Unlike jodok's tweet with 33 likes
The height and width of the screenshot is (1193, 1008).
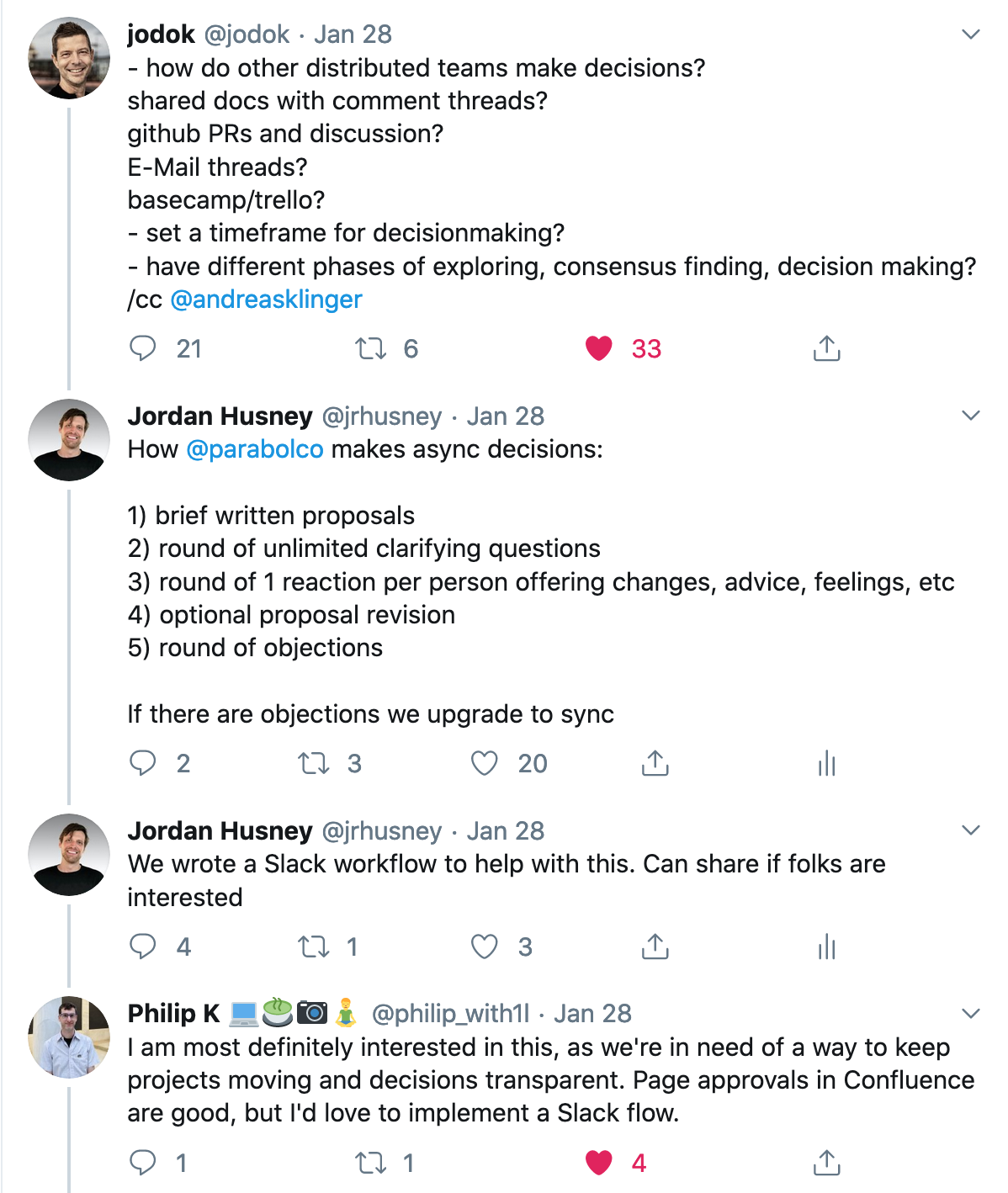click(598, 348)
